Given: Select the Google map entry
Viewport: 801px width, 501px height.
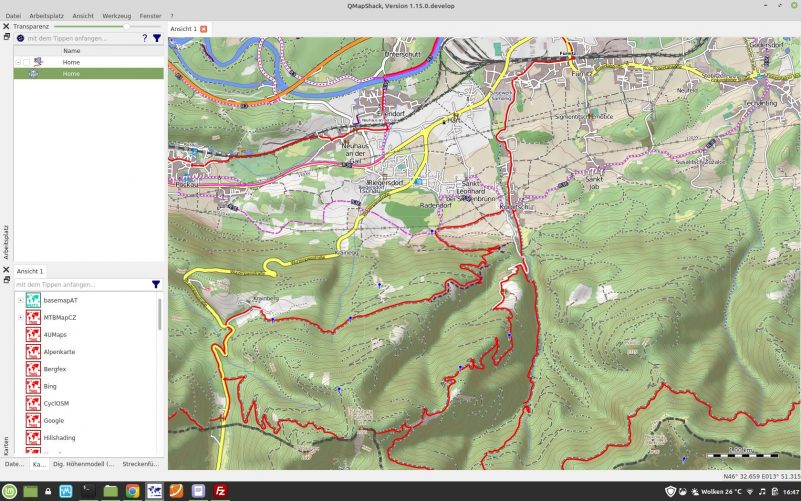Looking at the screenshot, I should (x=54, y=420).
